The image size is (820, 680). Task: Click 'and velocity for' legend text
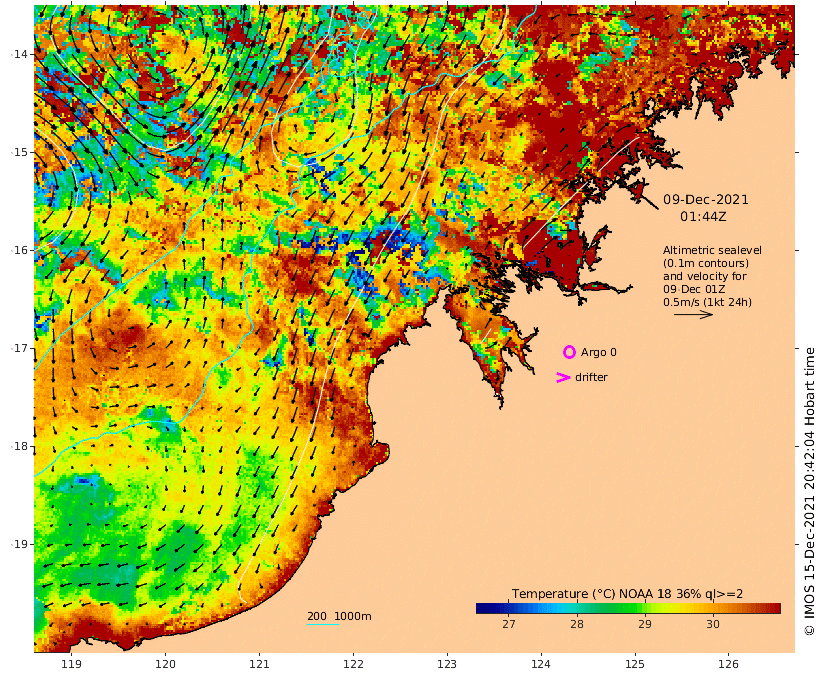click(704, 276)
